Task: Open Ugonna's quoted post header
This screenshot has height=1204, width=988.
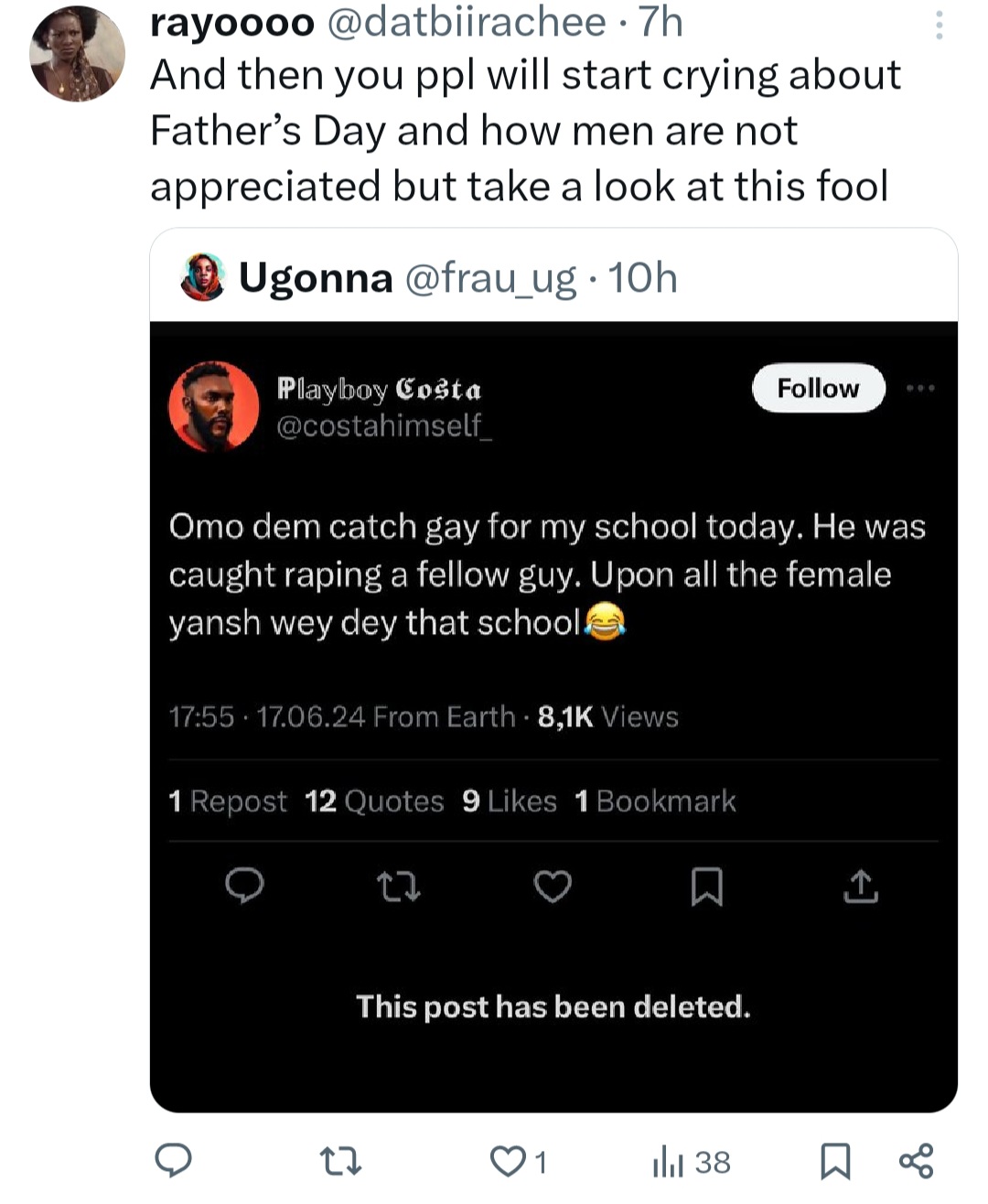Action: 457,277
